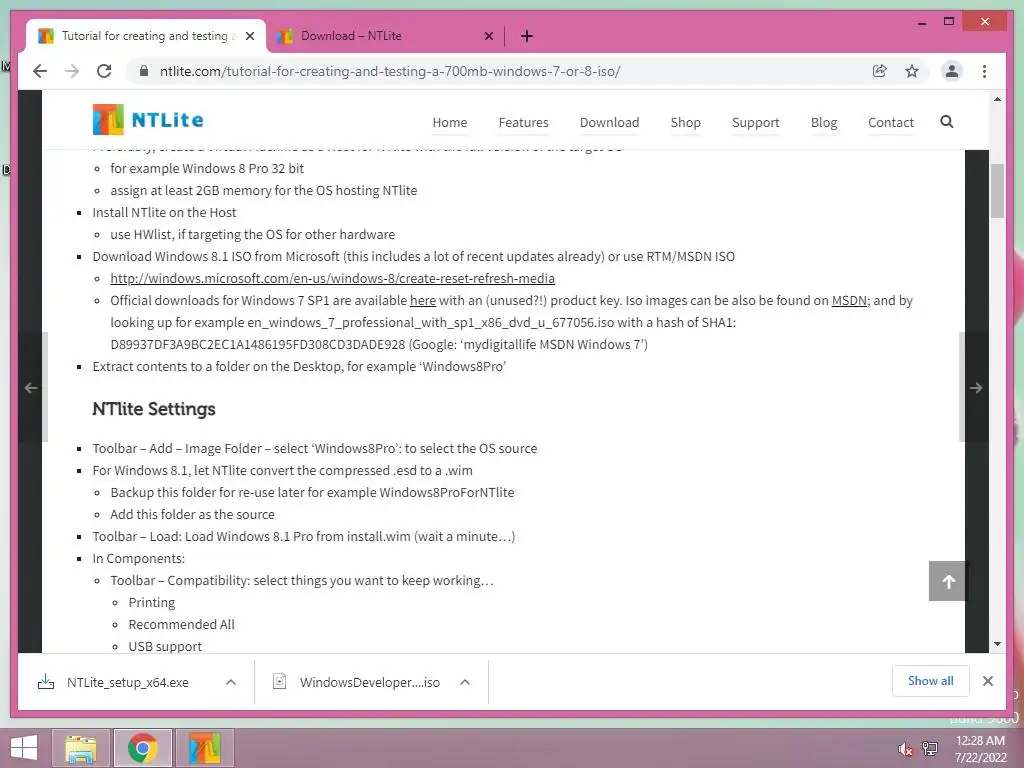Open the Chrome three-dot menu
Screen dimensions: 1024x768
click(x=984, y=71)
